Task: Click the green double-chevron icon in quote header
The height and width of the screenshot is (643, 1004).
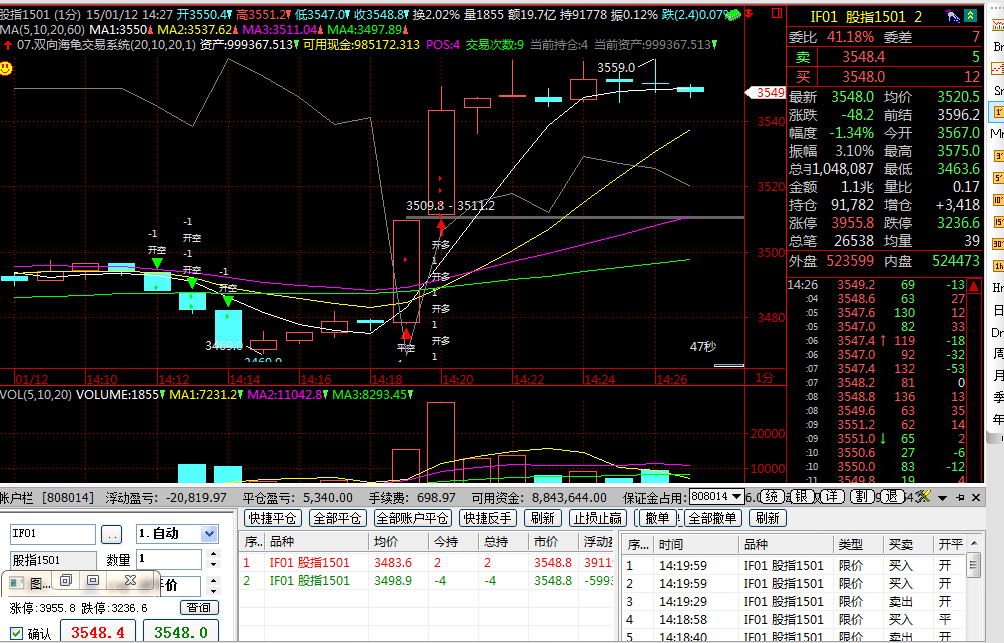Action: [969, 17]
